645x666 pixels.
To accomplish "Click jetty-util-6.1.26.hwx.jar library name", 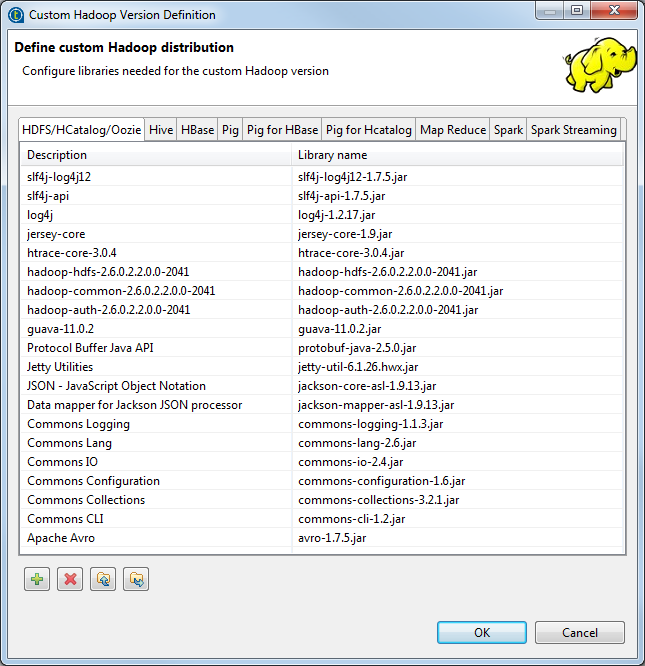I will coord(358,367).
